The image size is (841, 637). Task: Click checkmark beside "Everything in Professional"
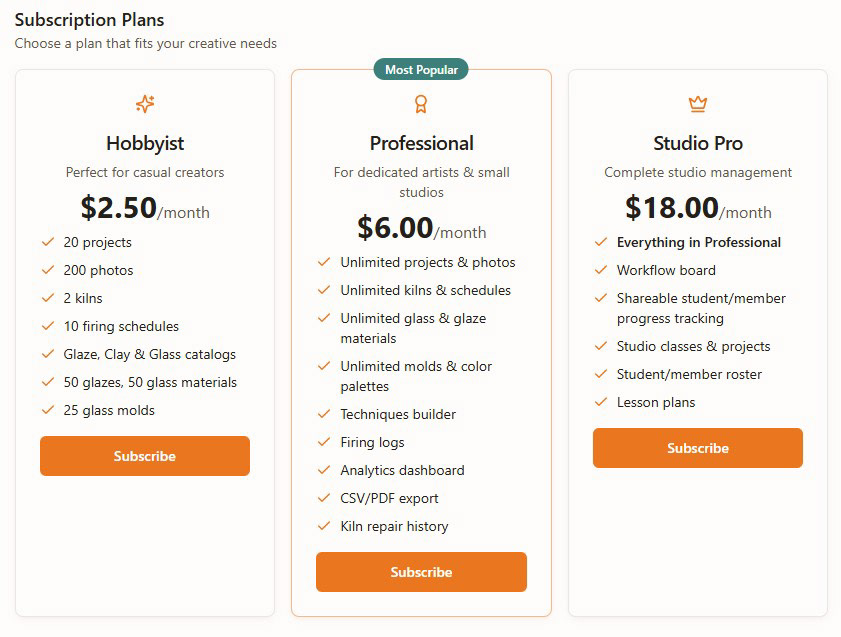coord(601,242)
